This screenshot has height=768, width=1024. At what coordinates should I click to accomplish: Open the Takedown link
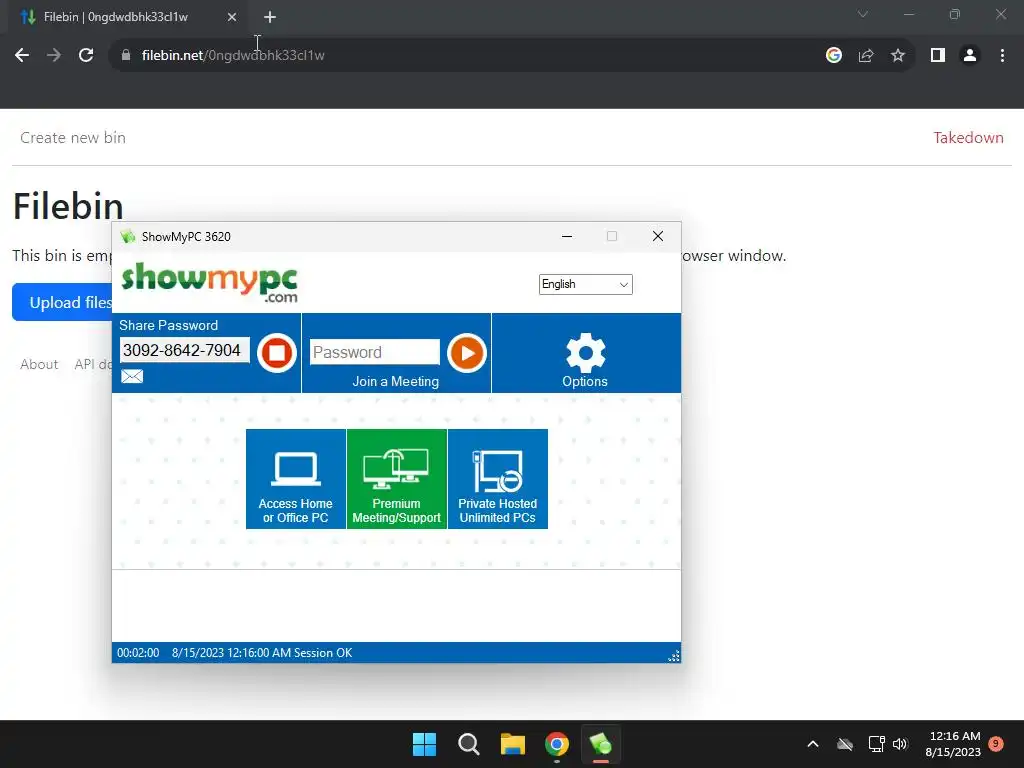968,138
